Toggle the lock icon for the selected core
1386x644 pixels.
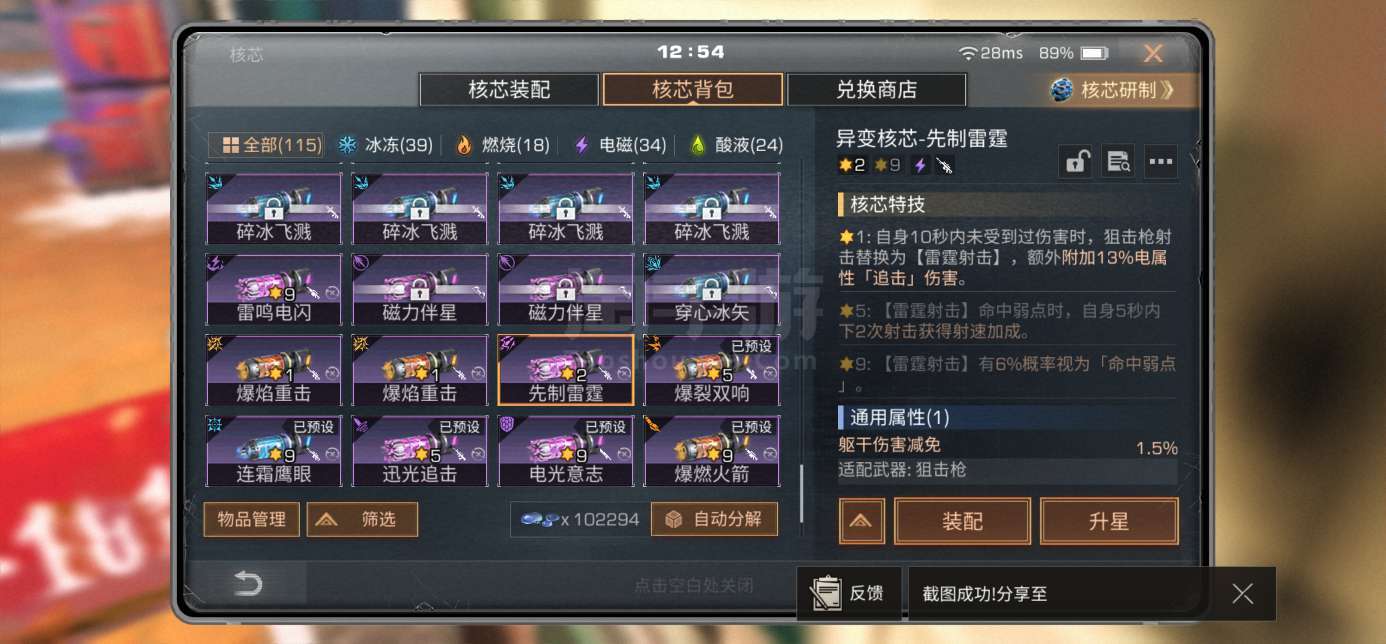[x=1076, y=162]
